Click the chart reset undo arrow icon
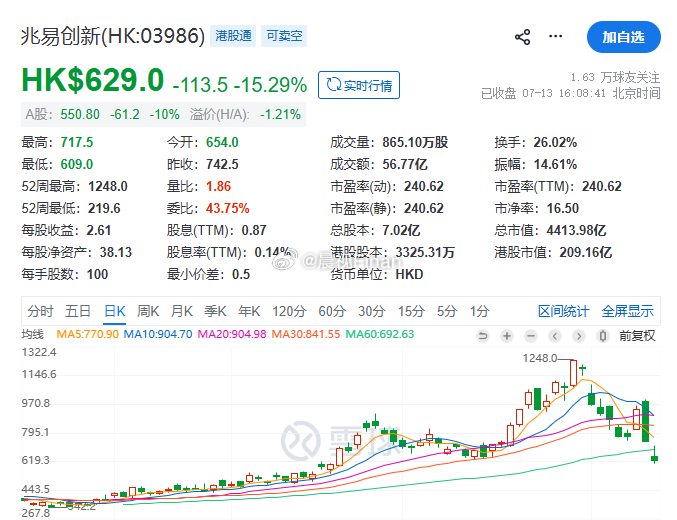 click(x=483, y=336)
